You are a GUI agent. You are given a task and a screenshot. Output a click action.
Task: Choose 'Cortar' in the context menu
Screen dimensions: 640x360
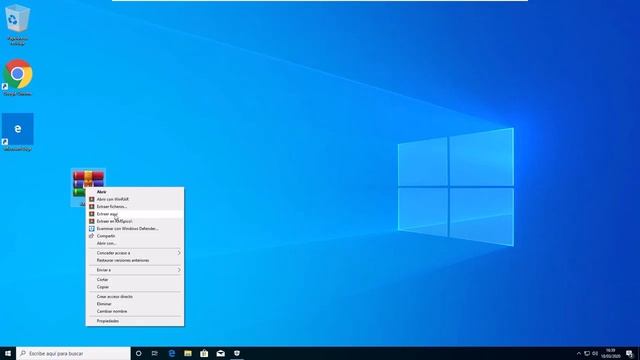[135, 280]
